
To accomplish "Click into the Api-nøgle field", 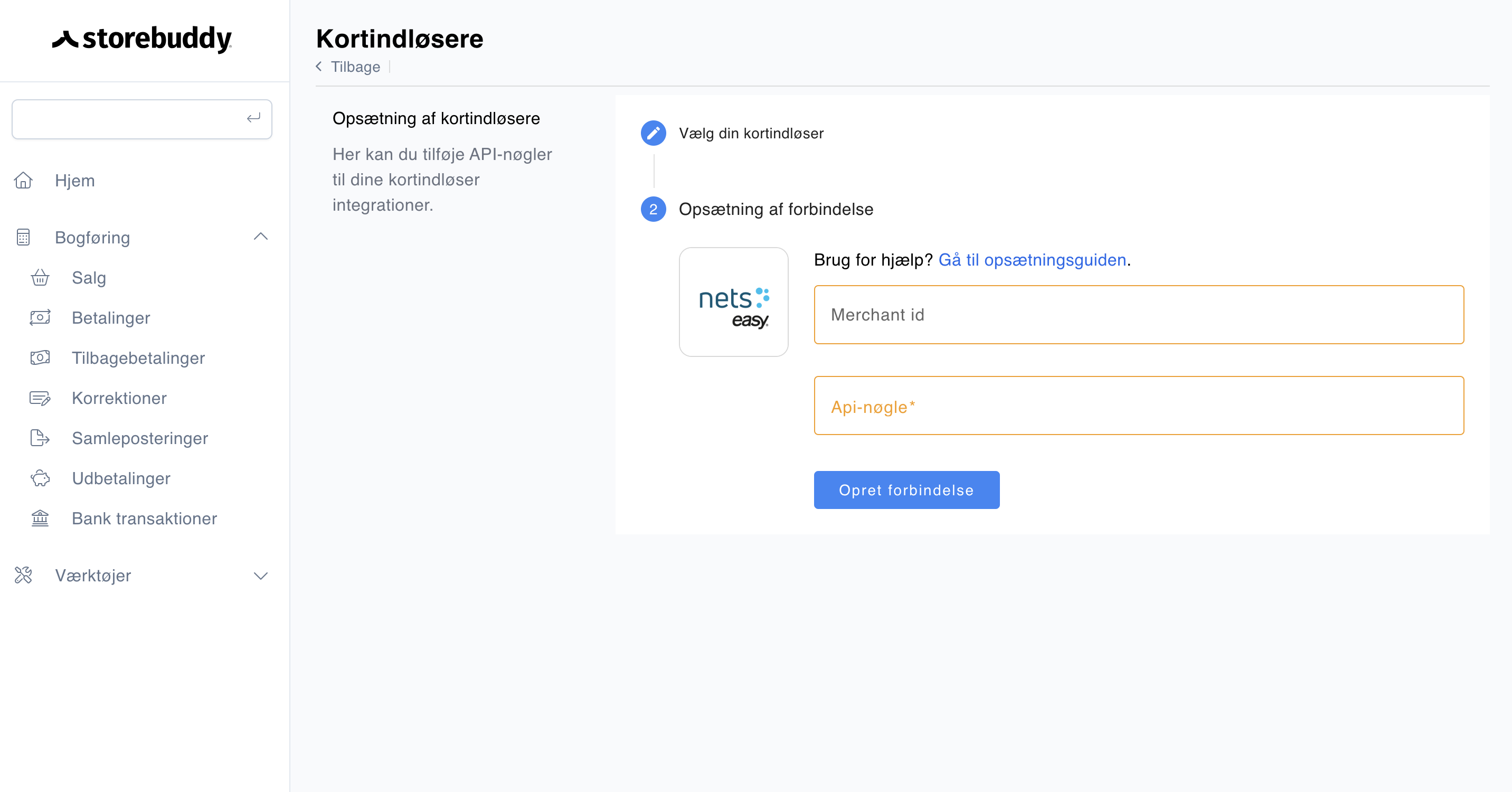I will [1138, 406].
